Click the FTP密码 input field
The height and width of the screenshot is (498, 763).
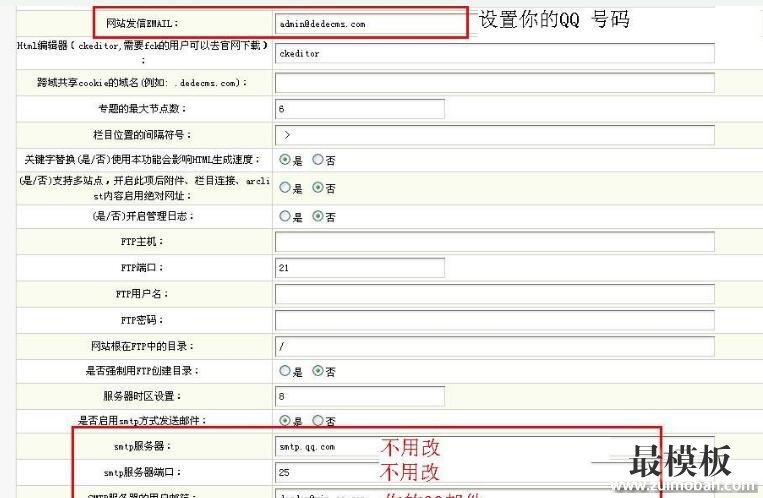tap(494, 320)
